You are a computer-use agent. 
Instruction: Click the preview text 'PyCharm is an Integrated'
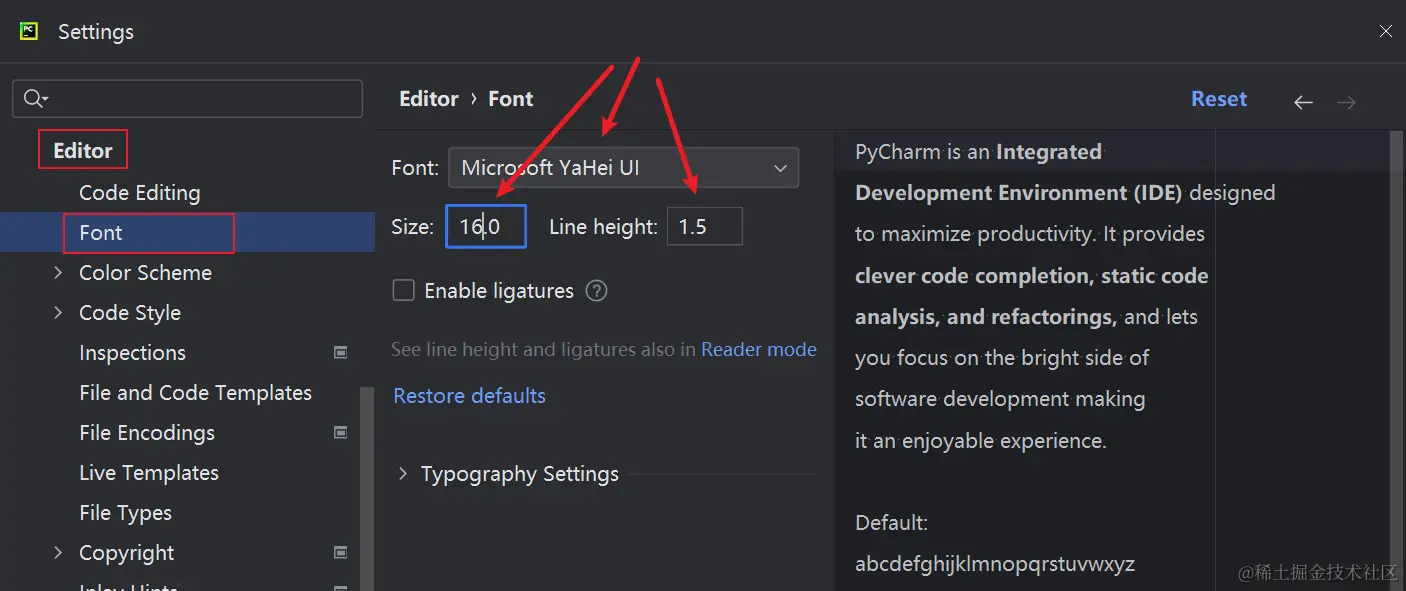[x=978, y=152]
